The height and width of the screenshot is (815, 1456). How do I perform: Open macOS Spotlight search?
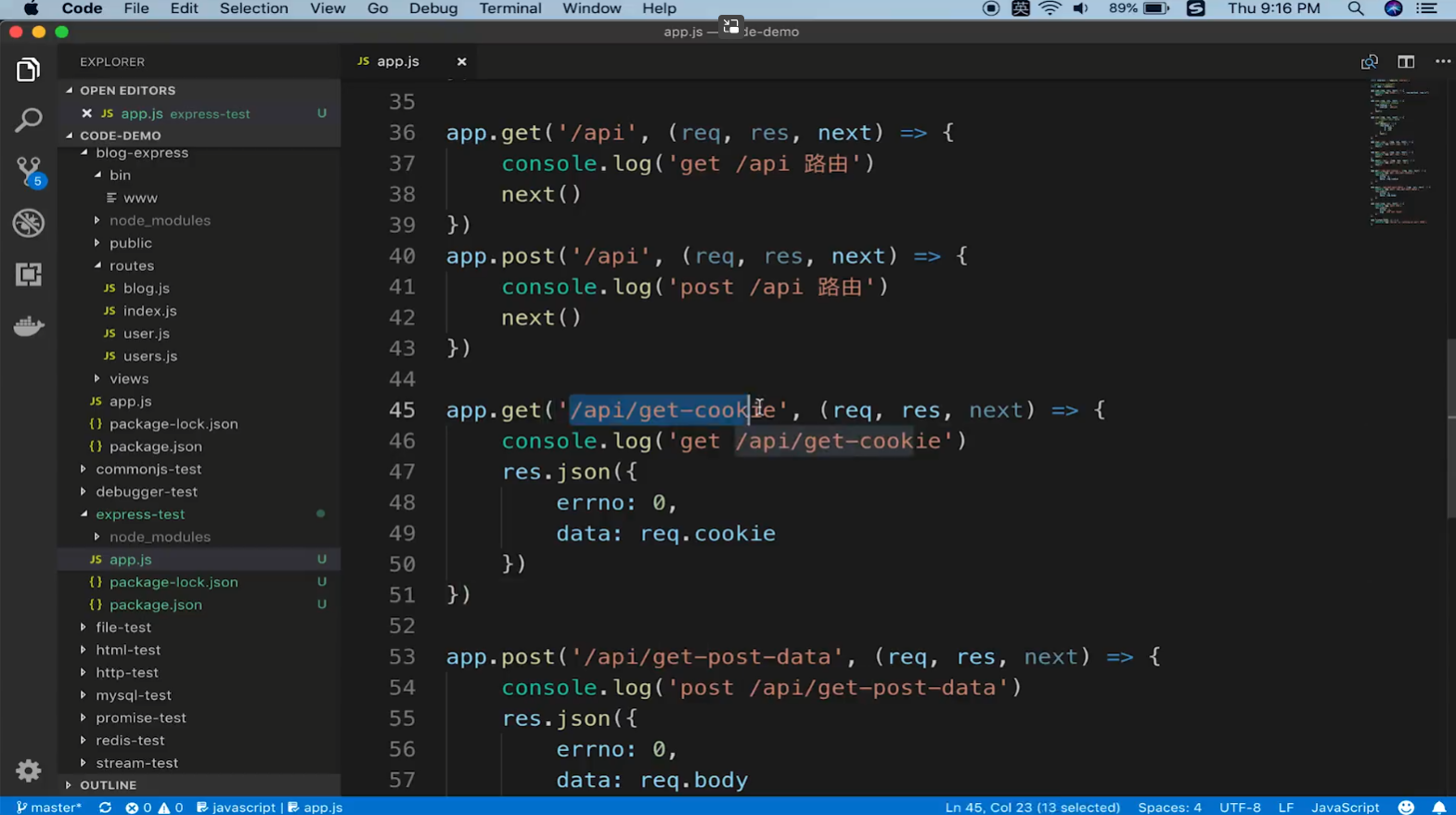pos(1355,8)
